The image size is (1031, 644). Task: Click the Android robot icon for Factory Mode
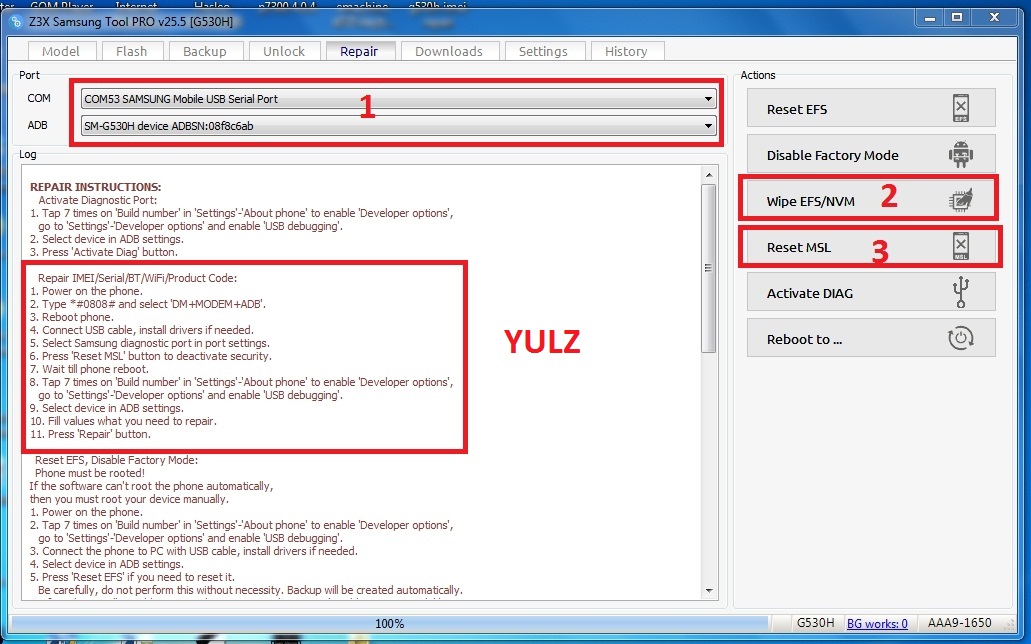coord(961,155)
